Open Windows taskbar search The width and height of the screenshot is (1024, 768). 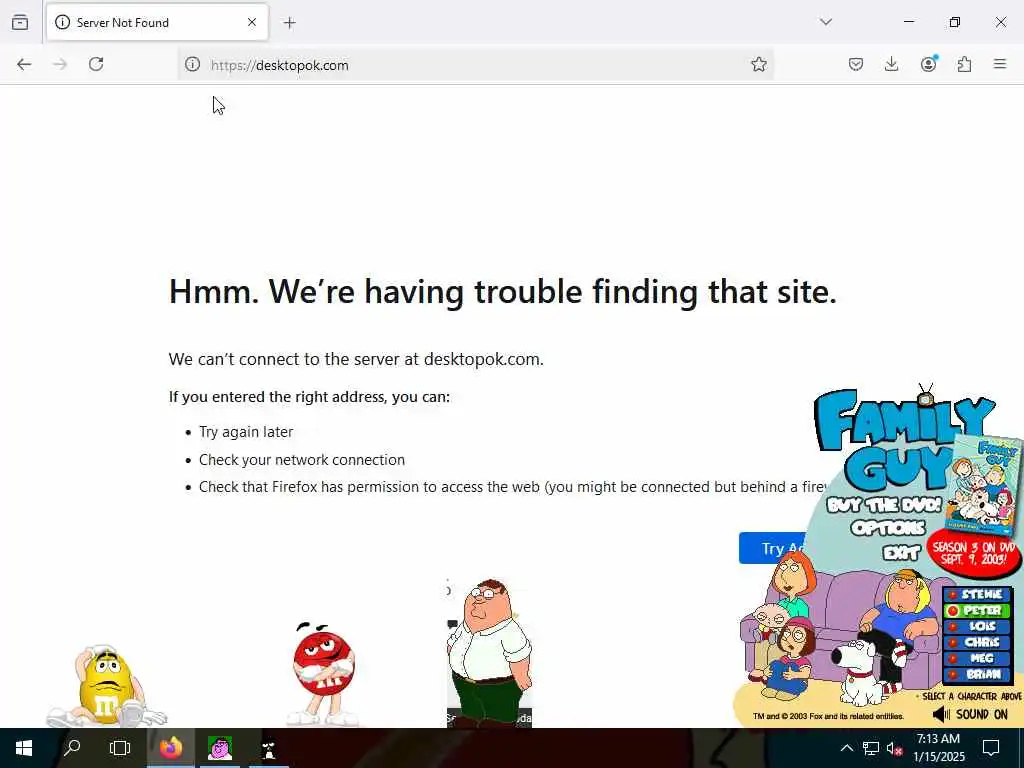coord(72,748)
